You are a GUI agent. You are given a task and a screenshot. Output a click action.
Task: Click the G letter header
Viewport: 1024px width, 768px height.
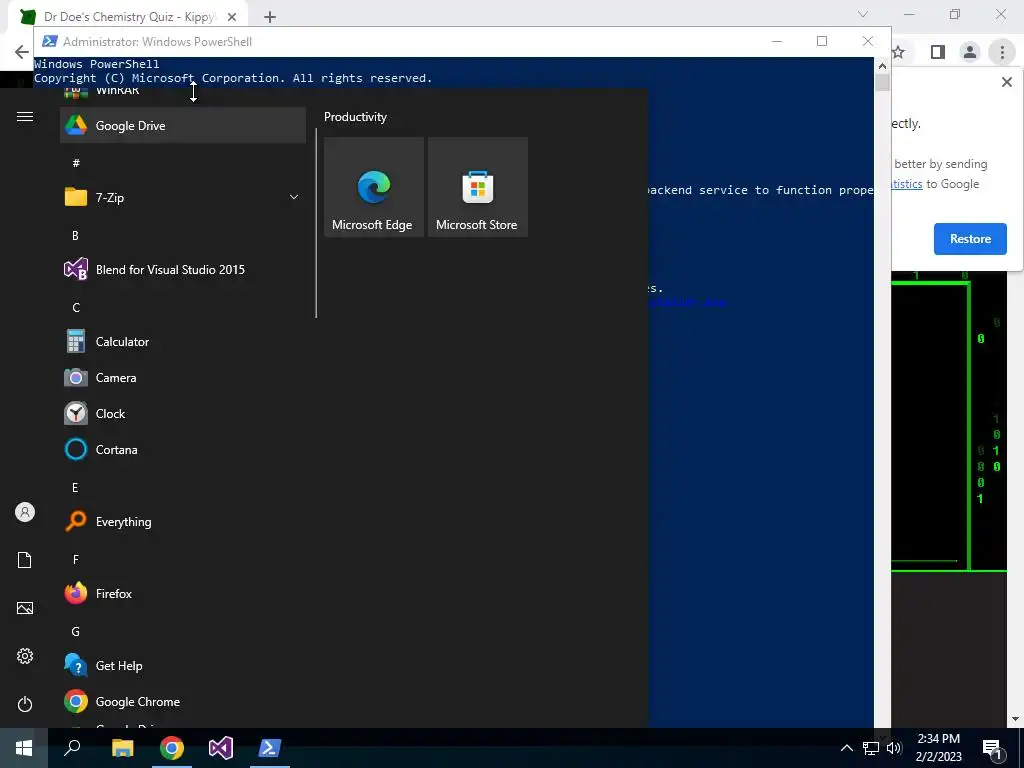click(75, 632)
